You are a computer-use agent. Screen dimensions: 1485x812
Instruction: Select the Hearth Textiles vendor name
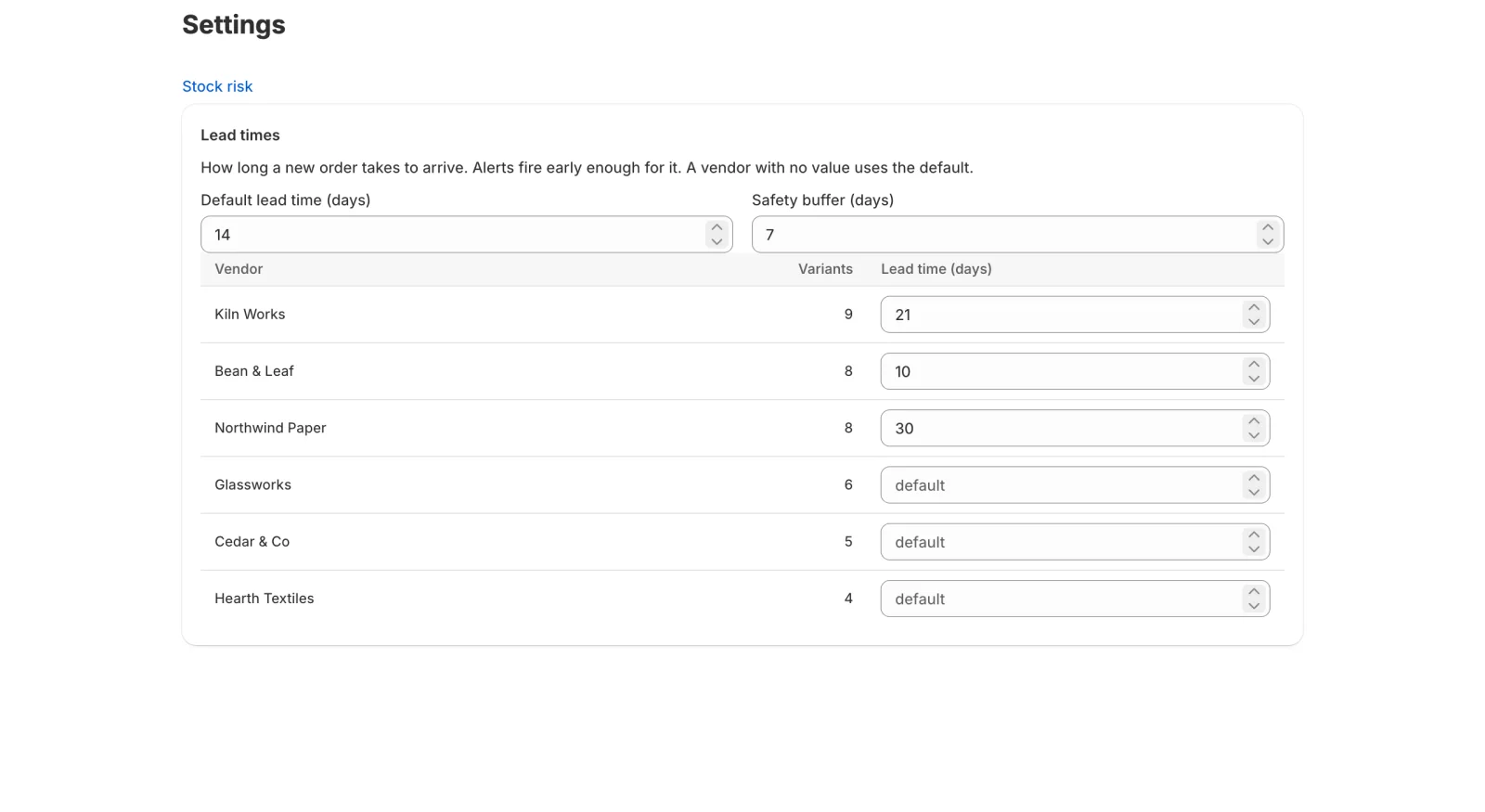(x=264, y=599)
